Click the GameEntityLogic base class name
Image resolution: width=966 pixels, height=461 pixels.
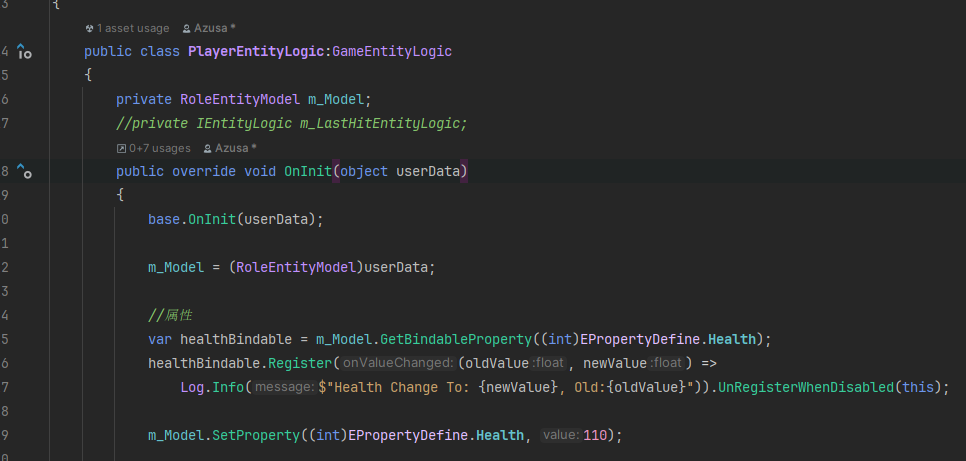click(392, 51)
